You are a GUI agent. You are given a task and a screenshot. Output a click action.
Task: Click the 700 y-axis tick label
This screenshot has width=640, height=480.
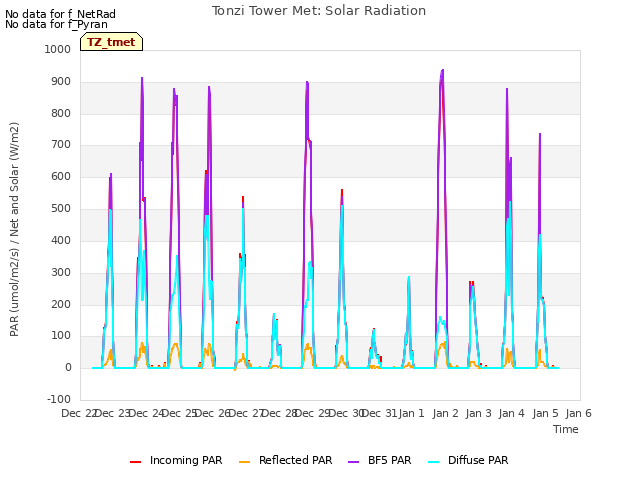61,145
